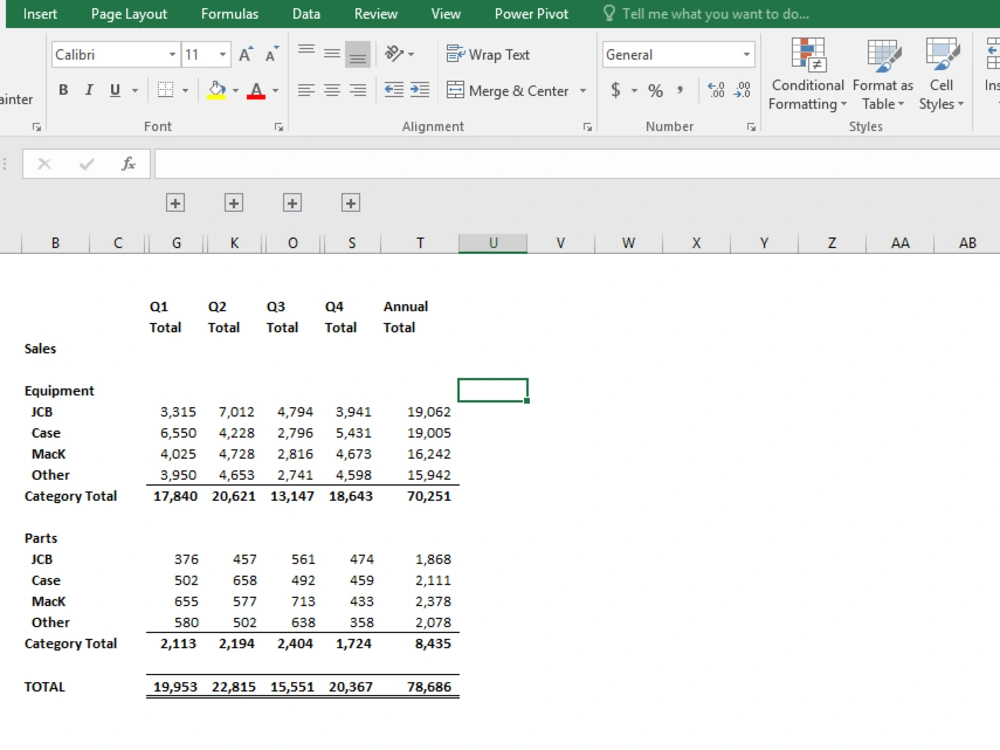Viewport: 1000px width, 750px height.
Task: Open Conditional Formatting menu
Action: click(807, 74)
